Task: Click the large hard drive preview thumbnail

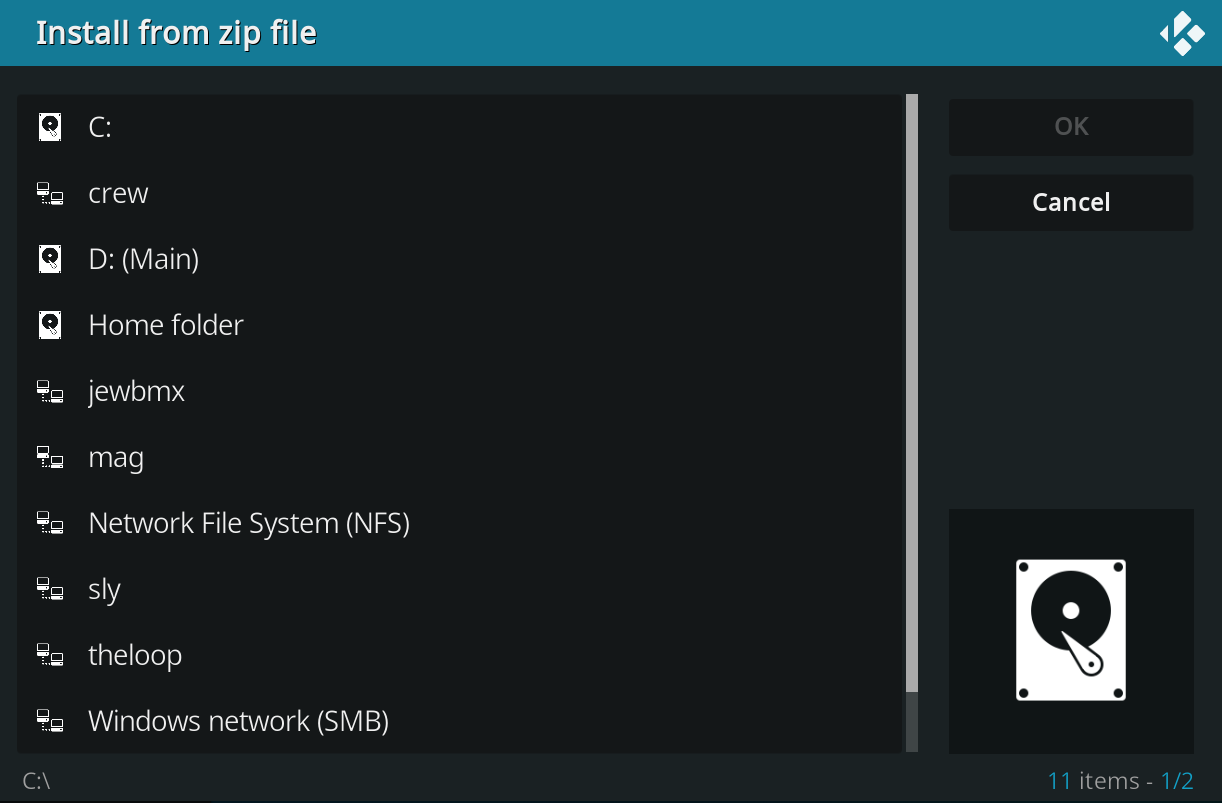Action: [x=1071, y=631]
